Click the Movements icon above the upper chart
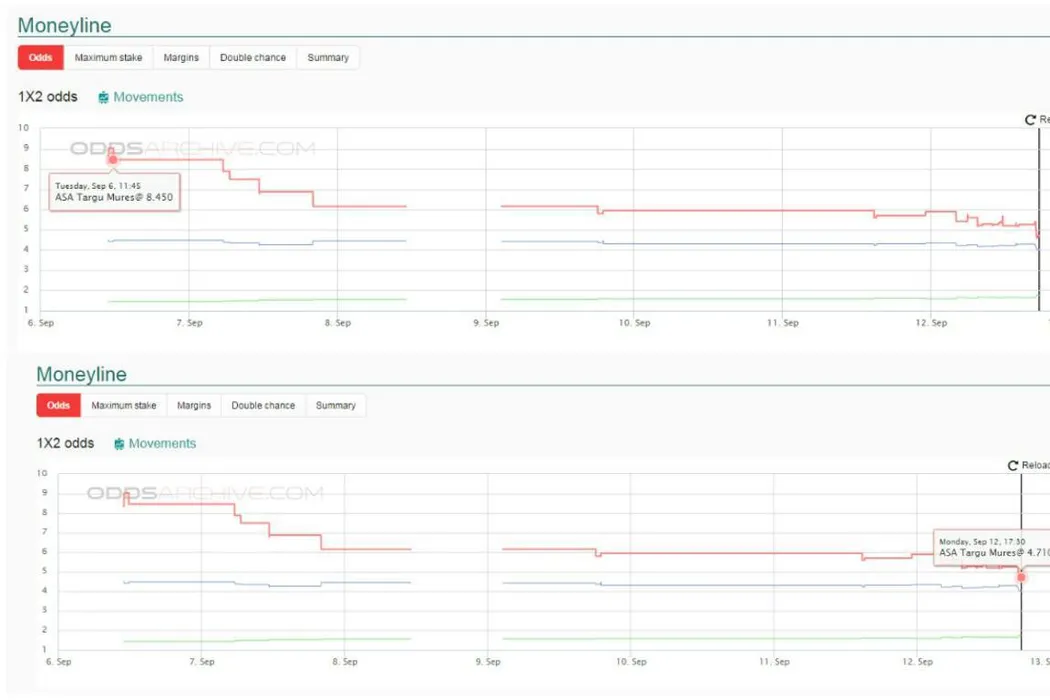This screenshot has height=700, width=1050. point(103,98)
